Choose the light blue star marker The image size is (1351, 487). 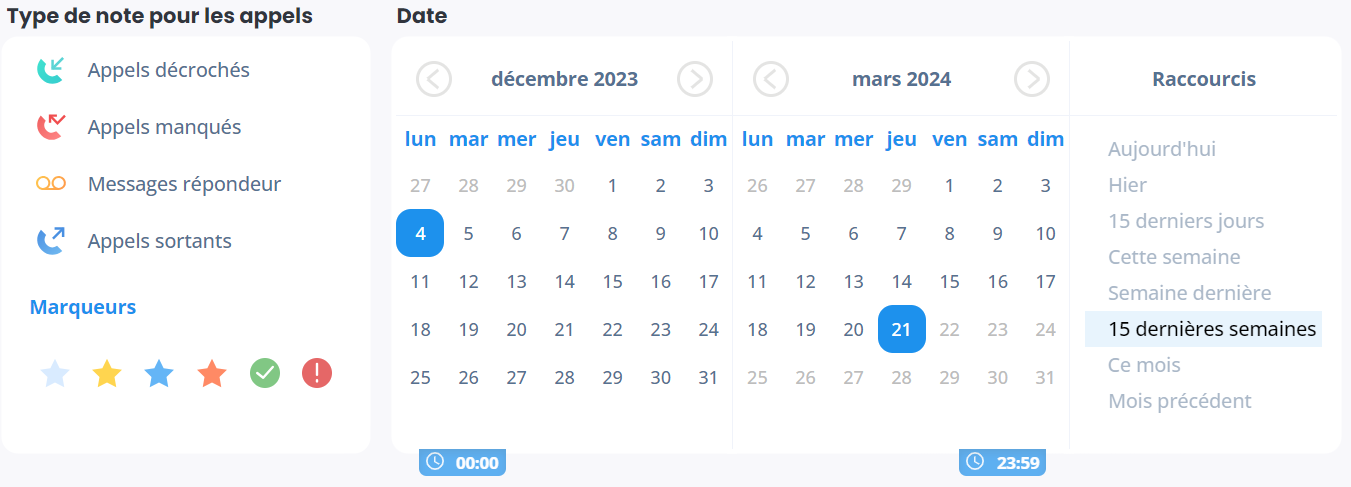55,374
